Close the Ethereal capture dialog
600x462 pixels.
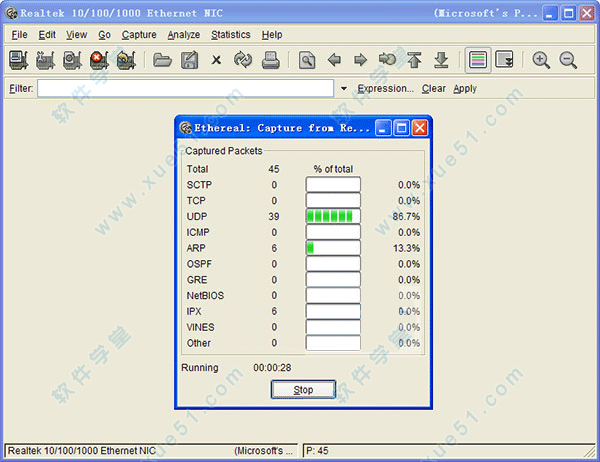click(x=420, y=128)
